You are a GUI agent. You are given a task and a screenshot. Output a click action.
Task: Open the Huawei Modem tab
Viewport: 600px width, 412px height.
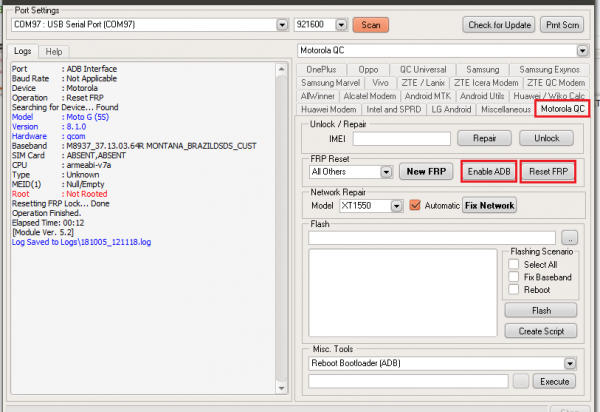click(328, 109)
